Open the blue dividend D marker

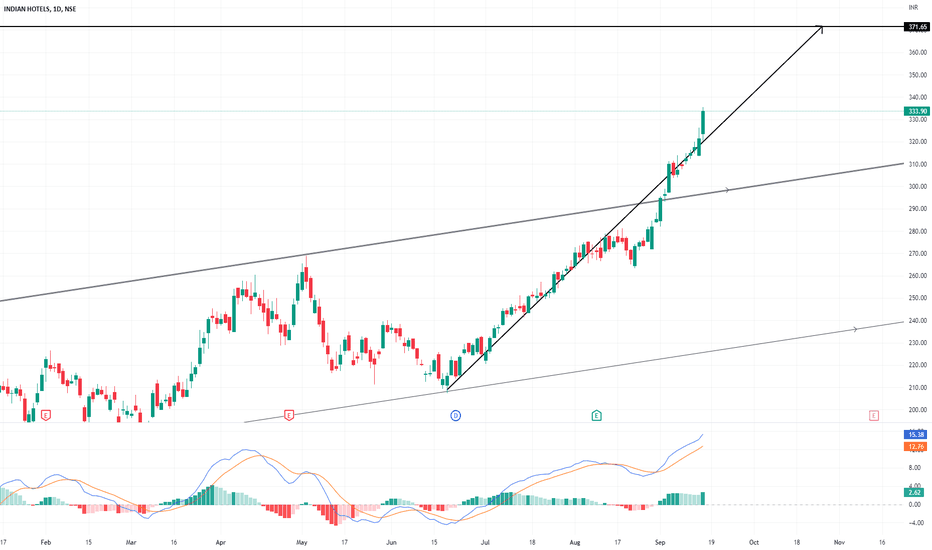point(455,415)
